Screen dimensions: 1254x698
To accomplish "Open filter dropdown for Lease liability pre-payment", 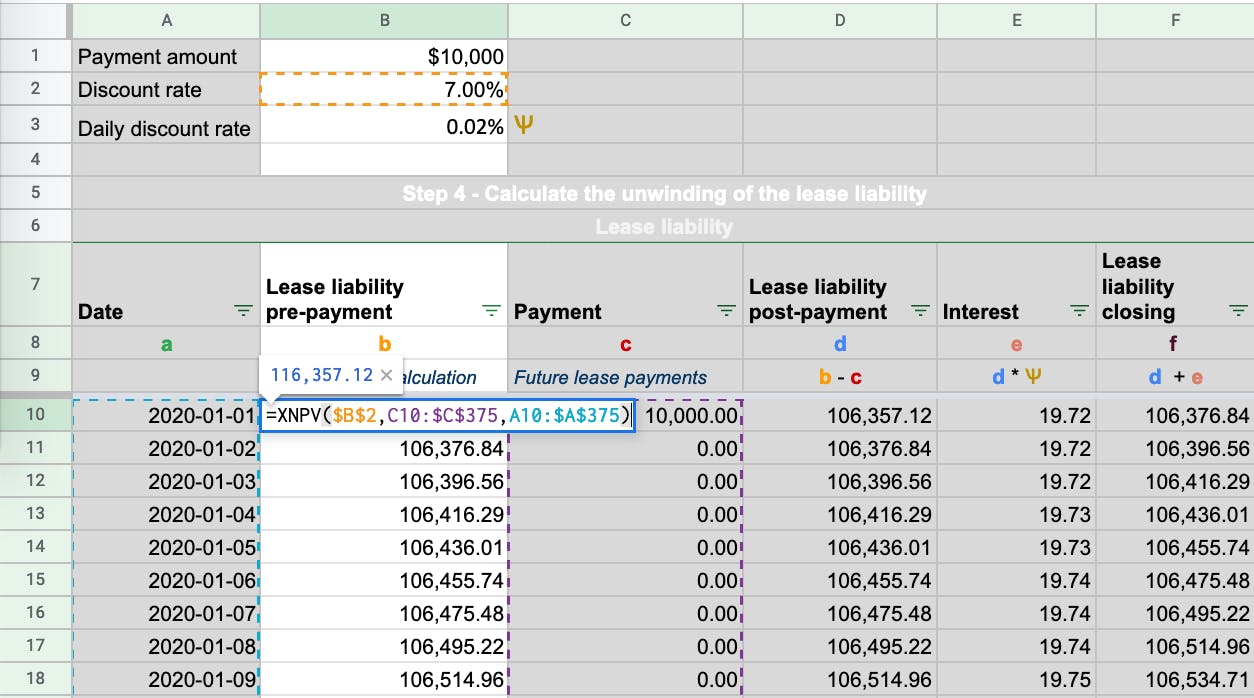I will 491,312.
